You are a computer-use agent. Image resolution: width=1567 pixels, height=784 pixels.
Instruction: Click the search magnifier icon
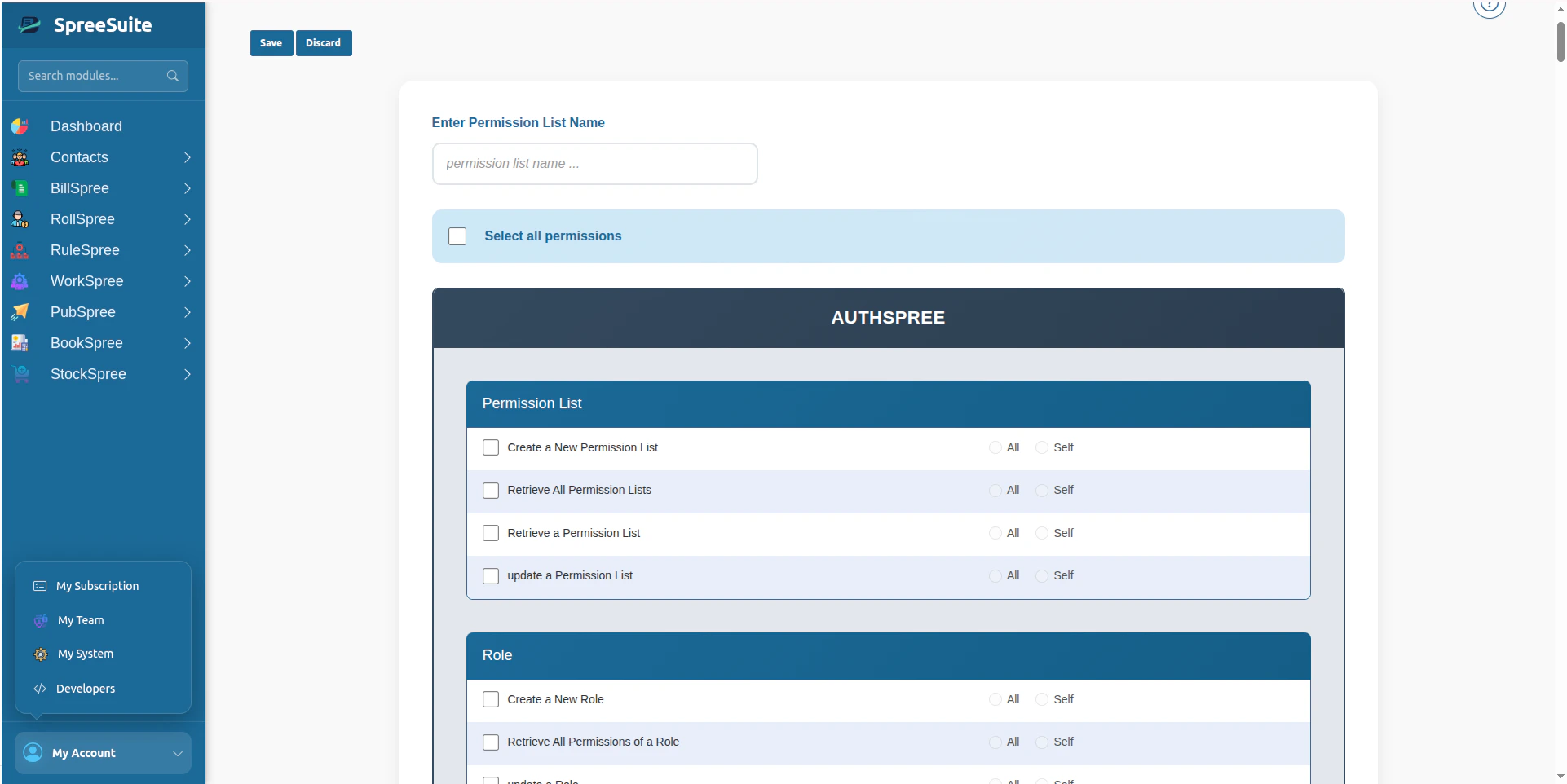point(173,76)
